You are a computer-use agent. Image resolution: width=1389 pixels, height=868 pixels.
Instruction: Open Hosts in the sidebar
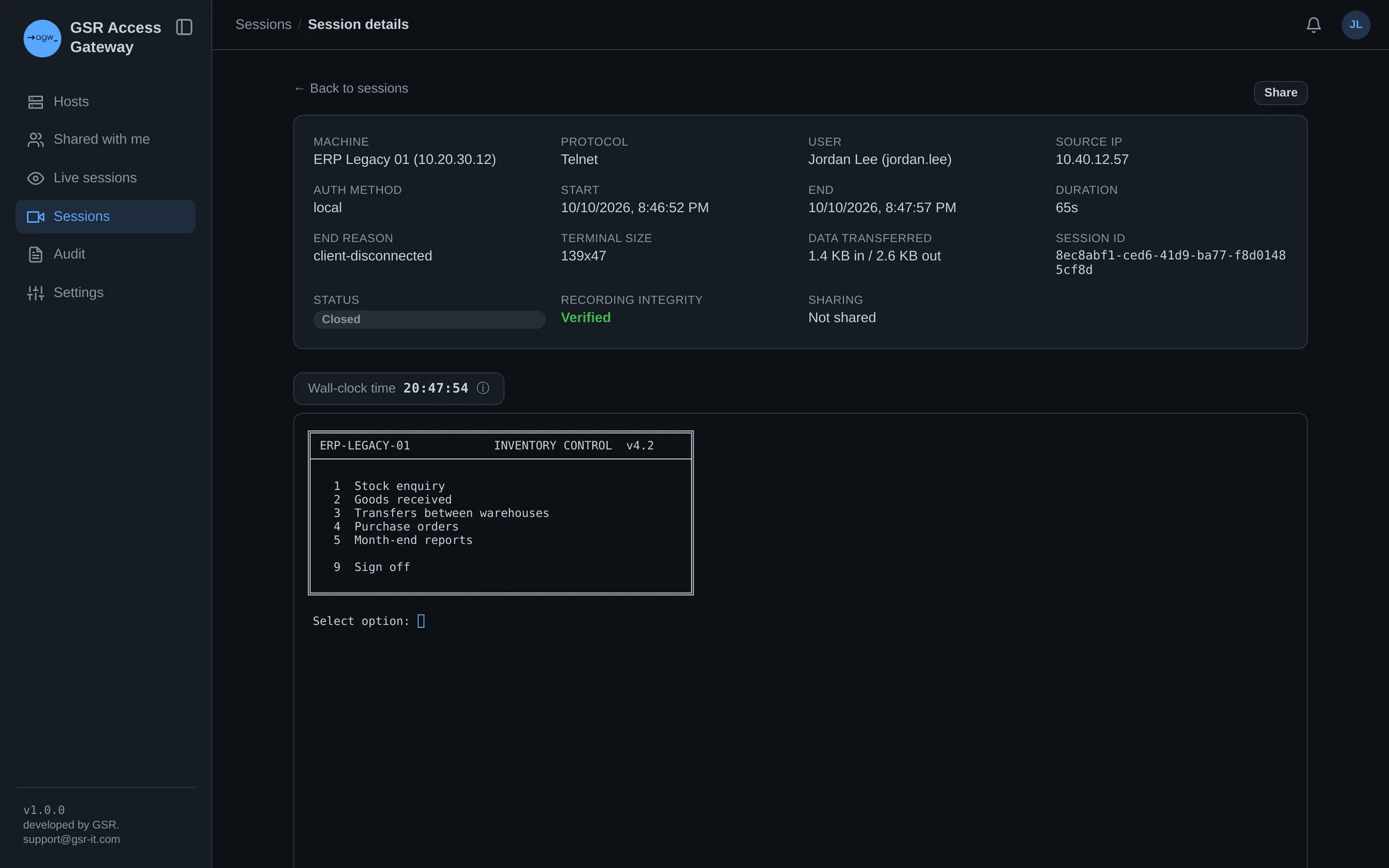click(105, 102)
